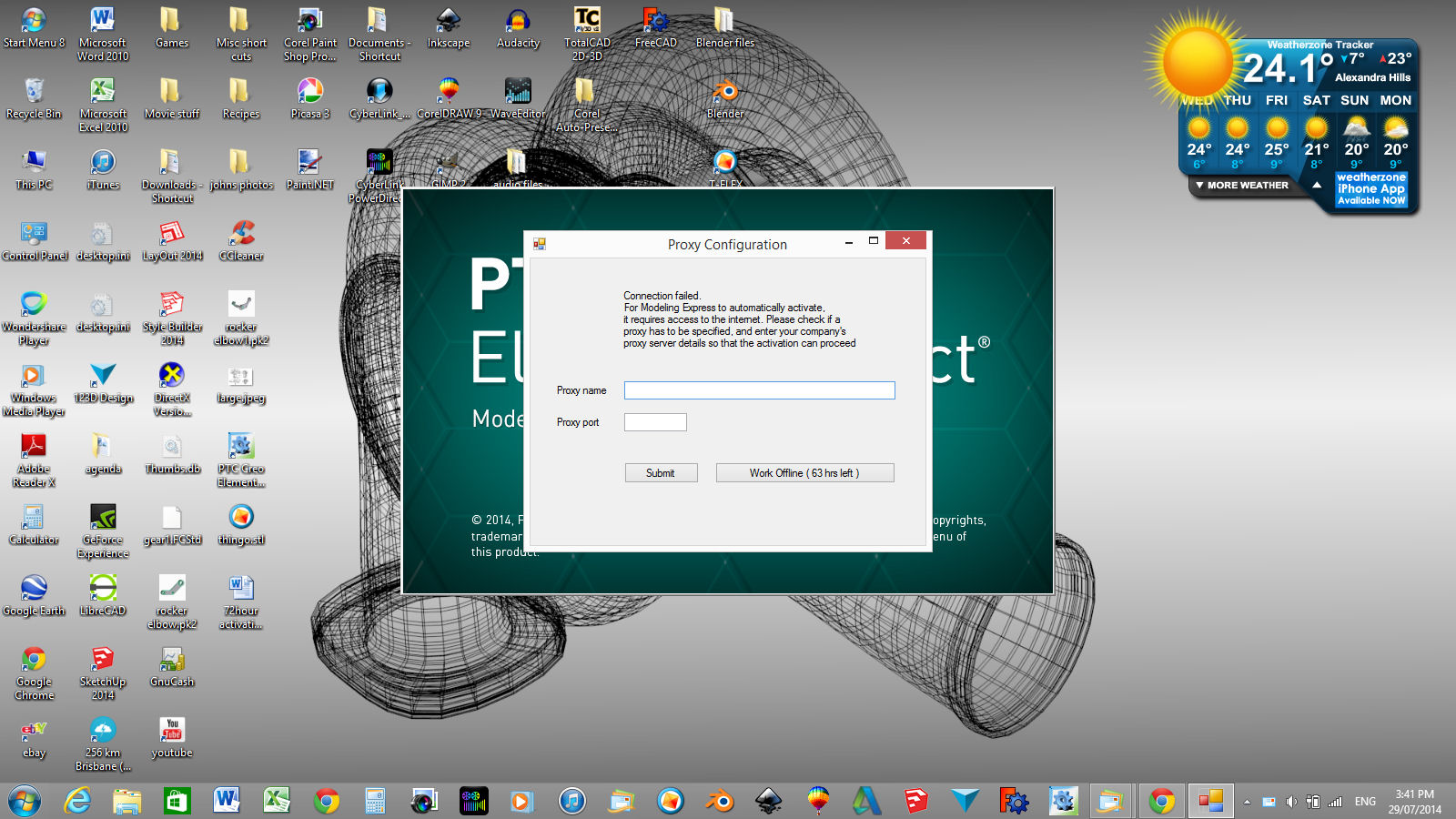Close the Proxy Configuration dialog
The image size is (1456, 819).
[905, 240]
